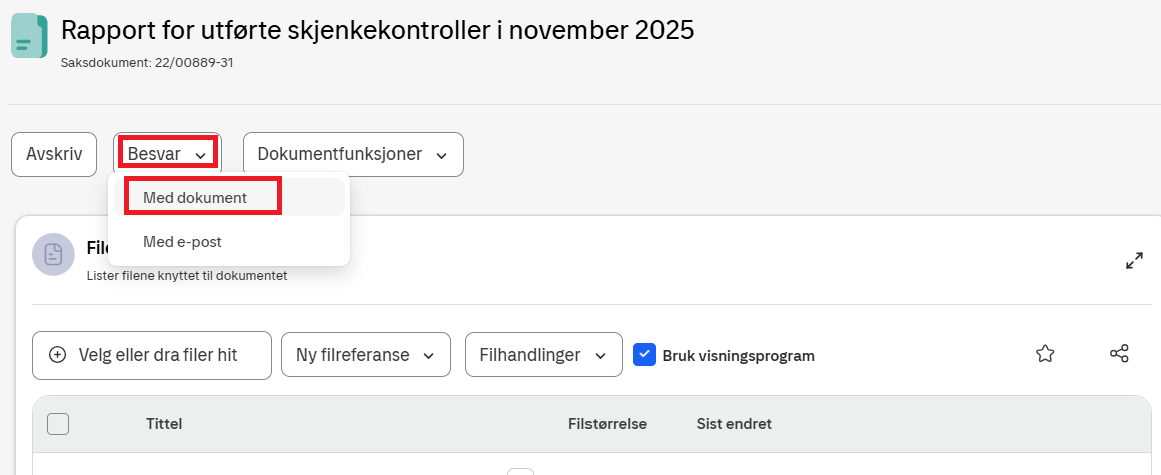Click the Filstørrelse column header
Screen dimensions: 1161x475
[607, 424]
